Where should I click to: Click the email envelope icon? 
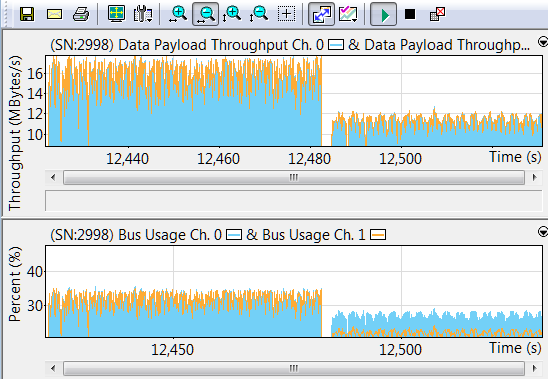[54, 14]
